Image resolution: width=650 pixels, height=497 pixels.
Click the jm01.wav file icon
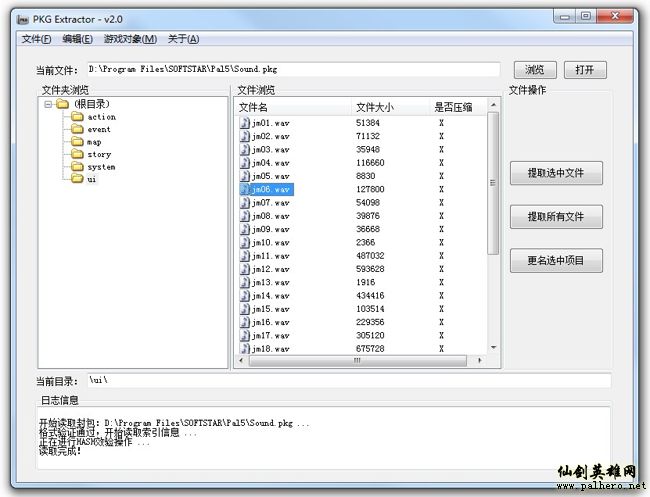(x=244, y=123)
